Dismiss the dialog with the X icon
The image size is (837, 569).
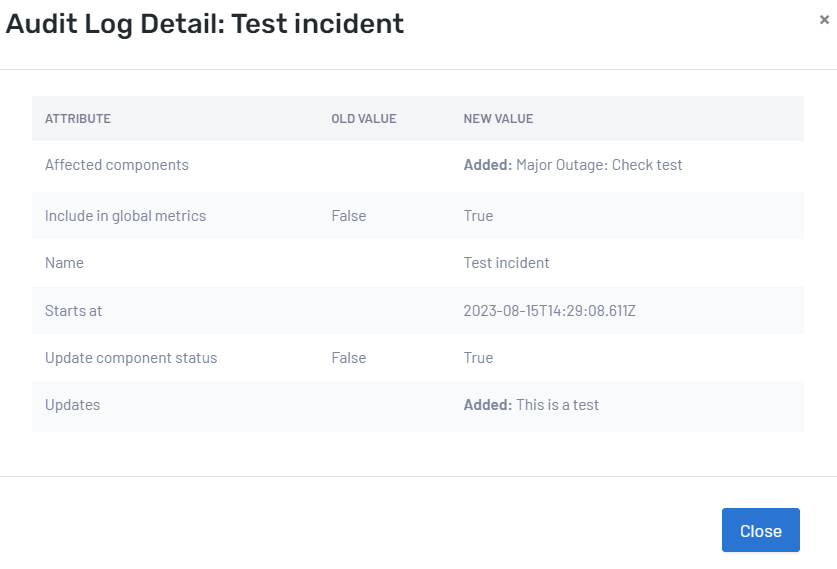click(x=824, y=19)
